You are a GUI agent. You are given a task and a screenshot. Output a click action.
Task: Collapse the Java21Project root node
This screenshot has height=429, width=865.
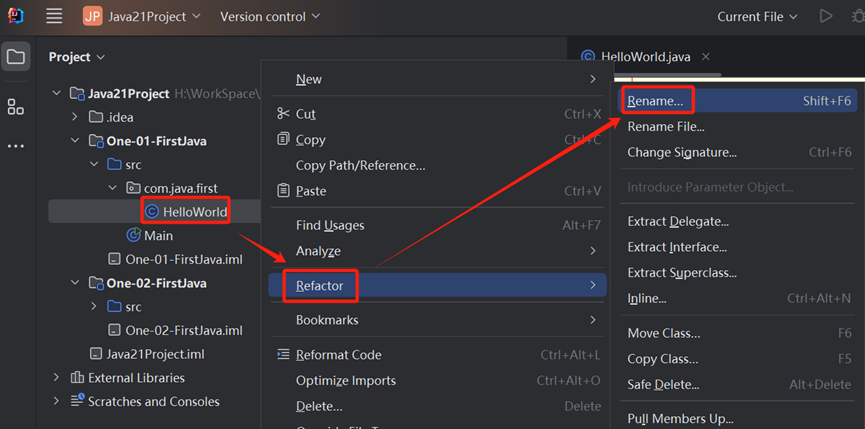(56, 93)
